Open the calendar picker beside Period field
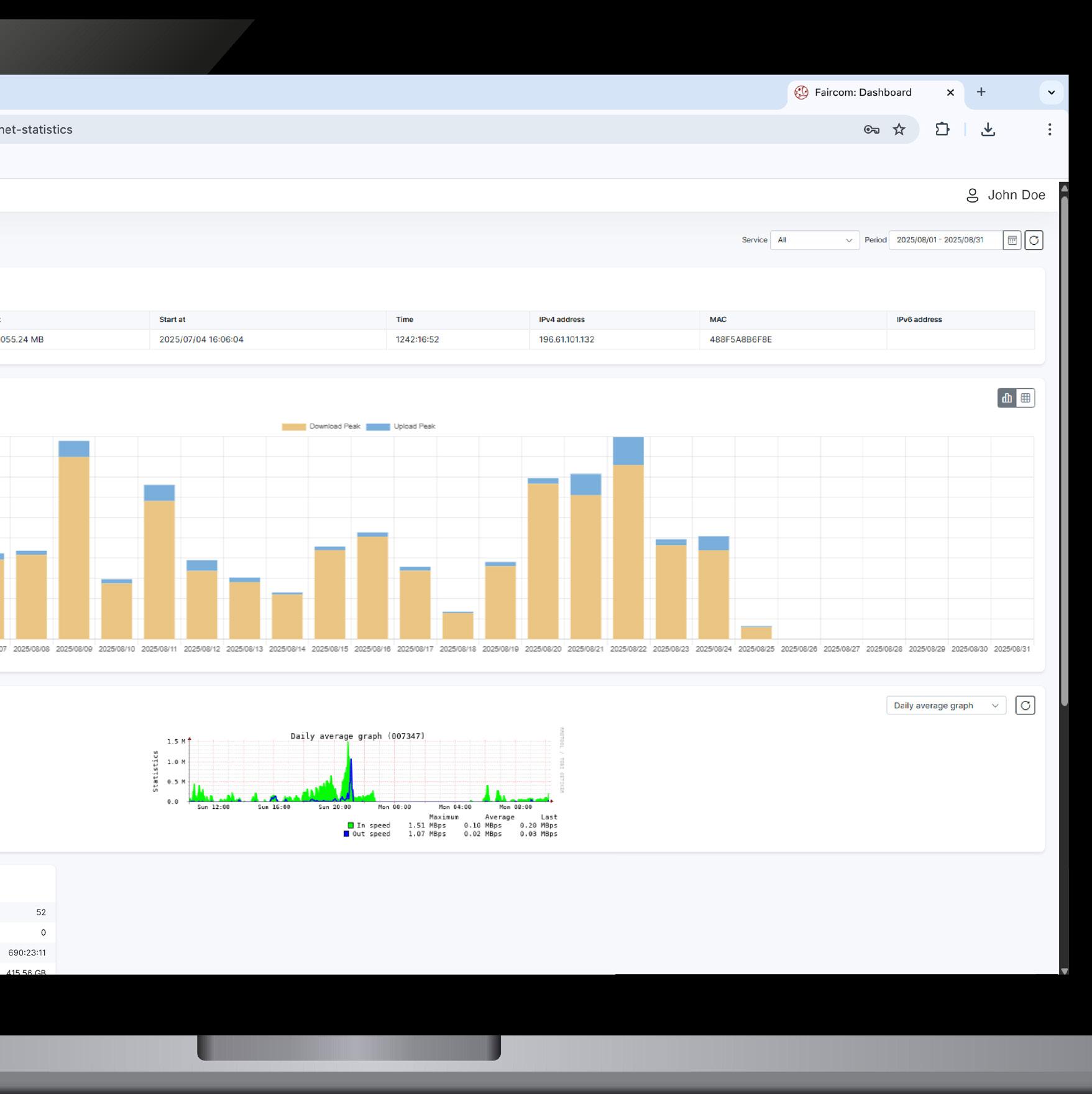The height and width of the screenshot is (1094, 1092). [x=1012, y=240]
